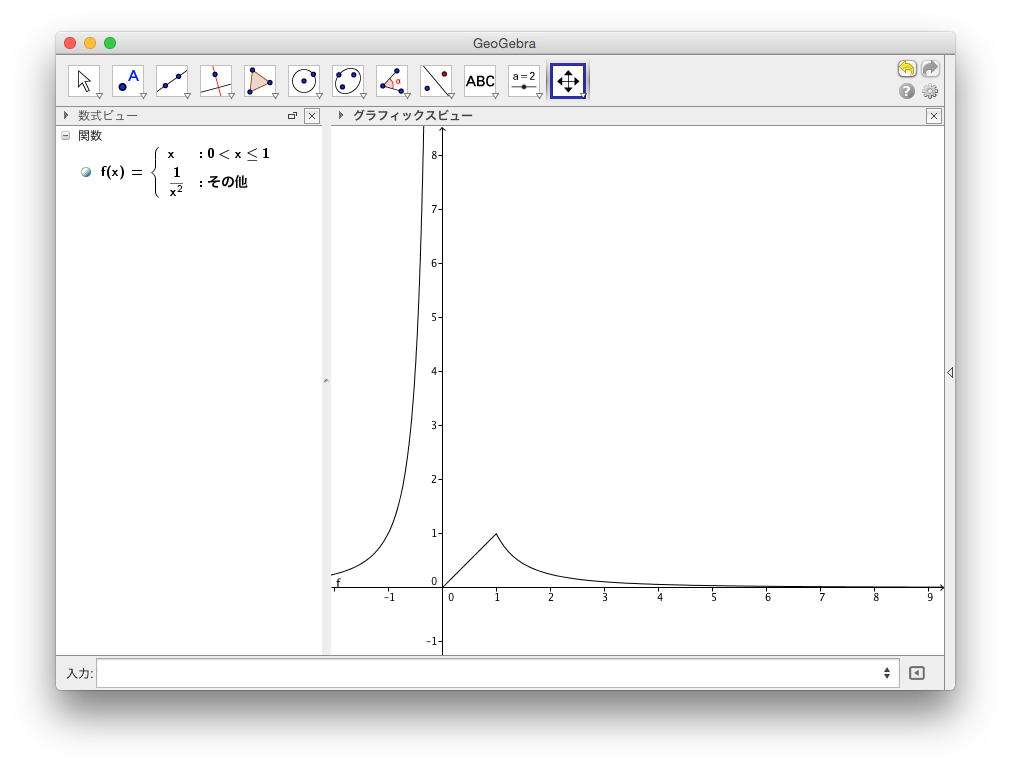Select the Ellipse conic tool
Image resolution: width=1011 pixels, height=770 pixels.
pos(348,81)
